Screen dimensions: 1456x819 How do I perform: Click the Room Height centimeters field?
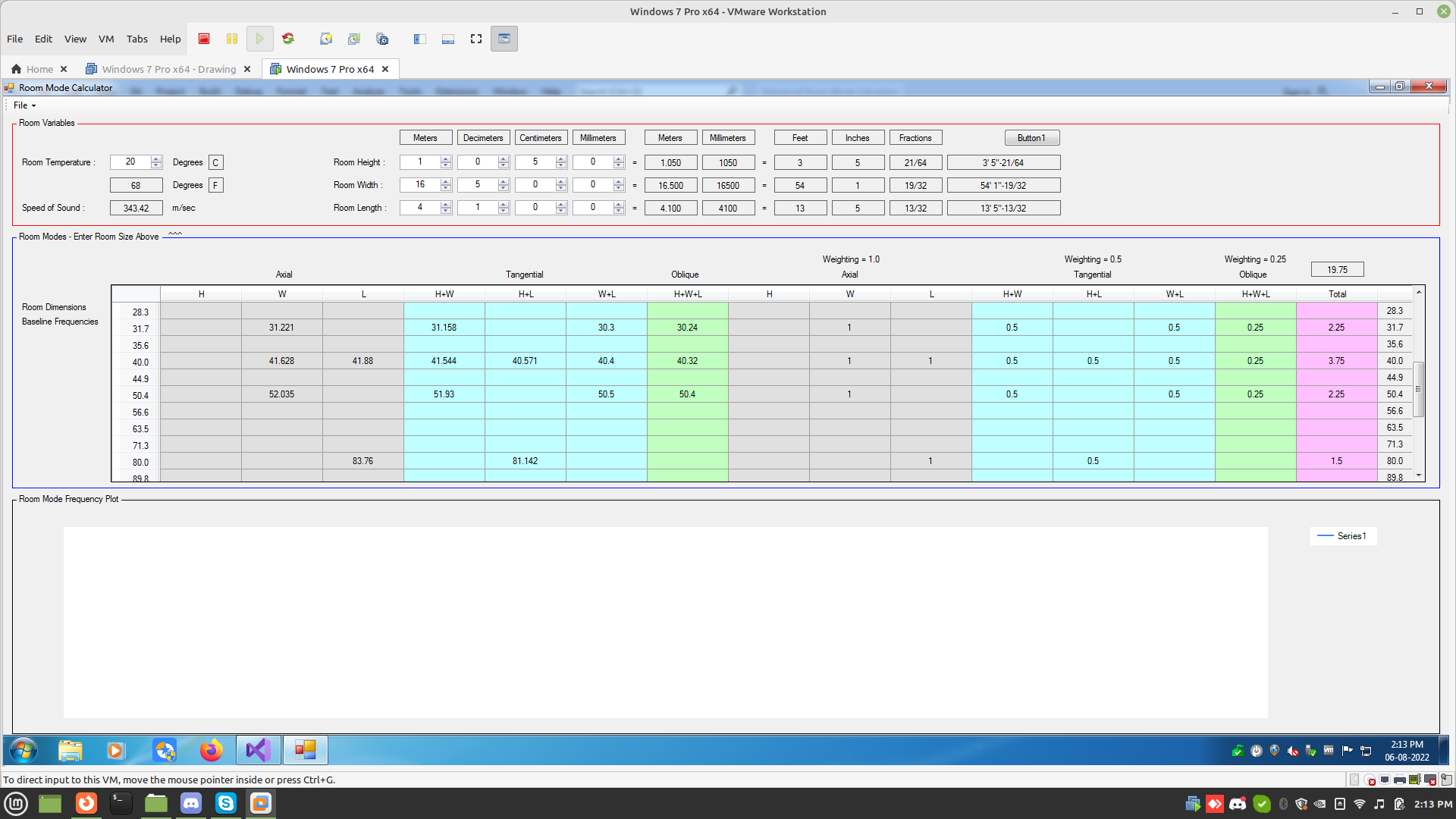[535, 162]
